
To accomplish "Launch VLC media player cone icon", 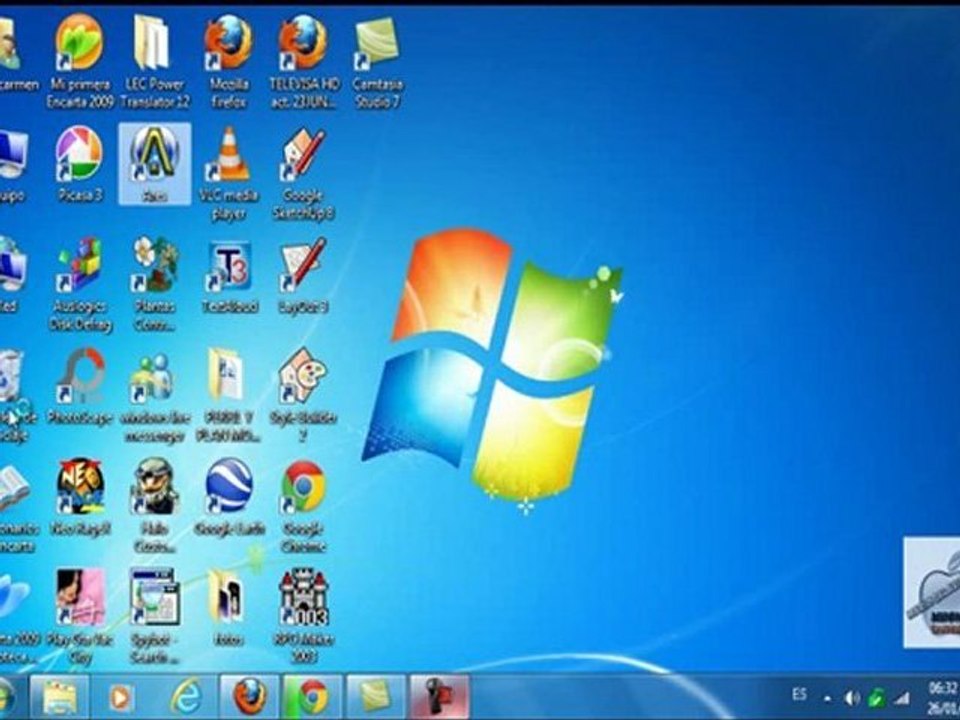I will coord(229,173).
